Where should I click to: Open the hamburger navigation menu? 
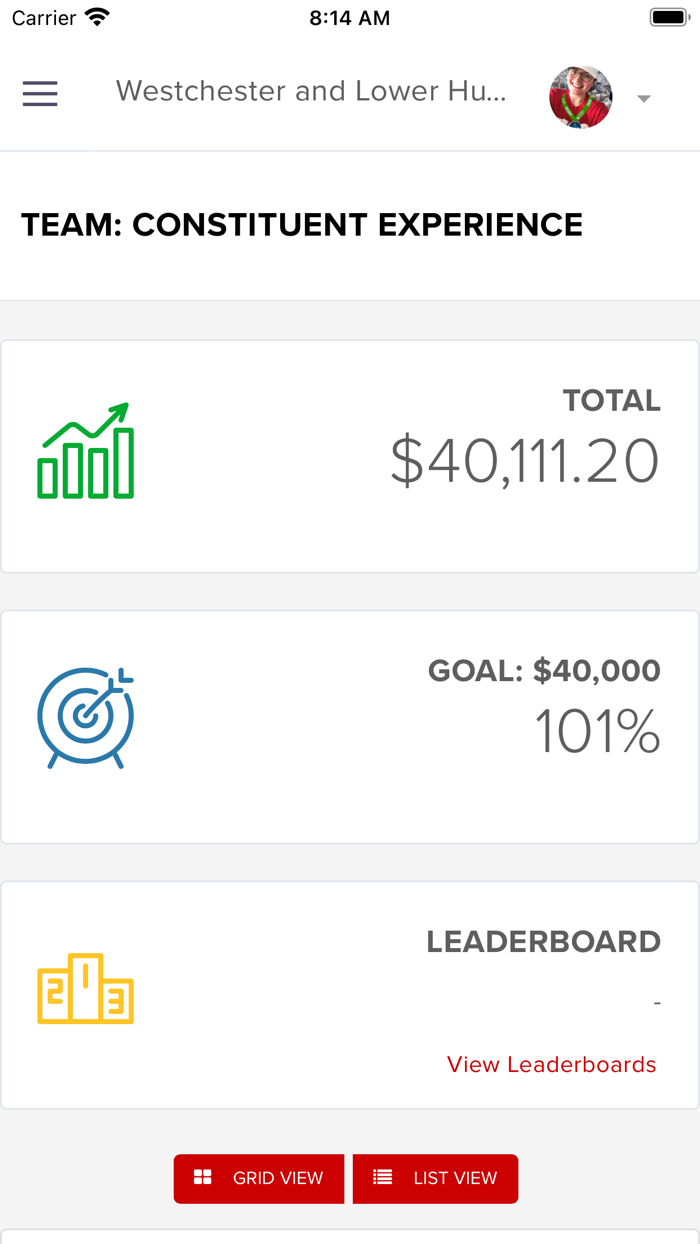tap(40, 94)
